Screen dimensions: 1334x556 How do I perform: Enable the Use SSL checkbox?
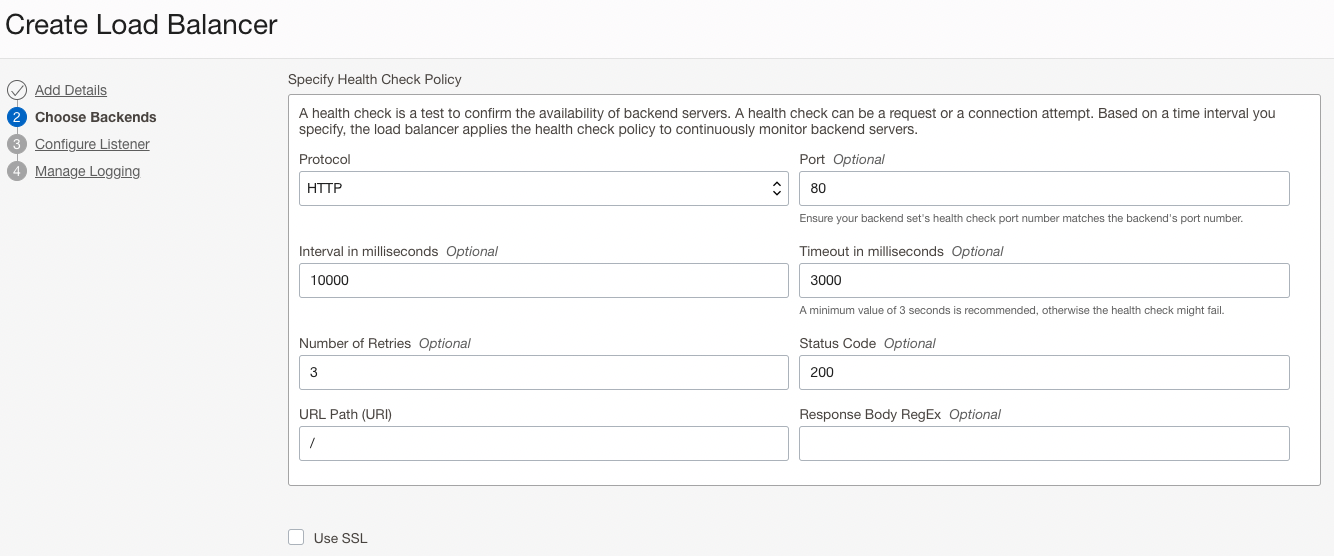pyautogui.click(x=296, y=537)
